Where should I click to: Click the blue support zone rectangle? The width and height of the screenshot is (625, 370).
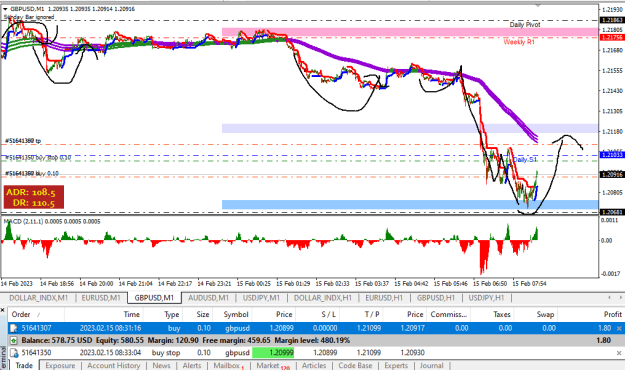[x=410, y=205]
